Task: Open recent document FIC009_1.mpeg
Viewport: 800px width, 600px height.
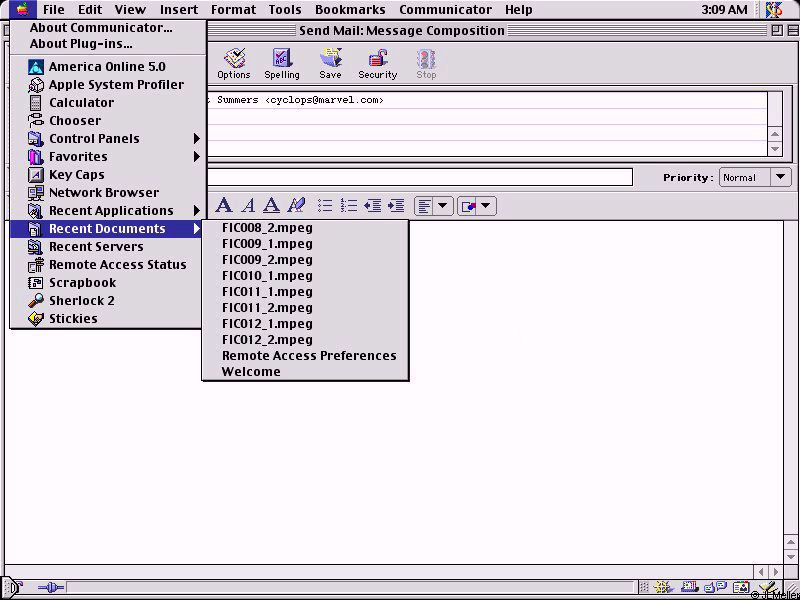Action: (x=305, y=244)
